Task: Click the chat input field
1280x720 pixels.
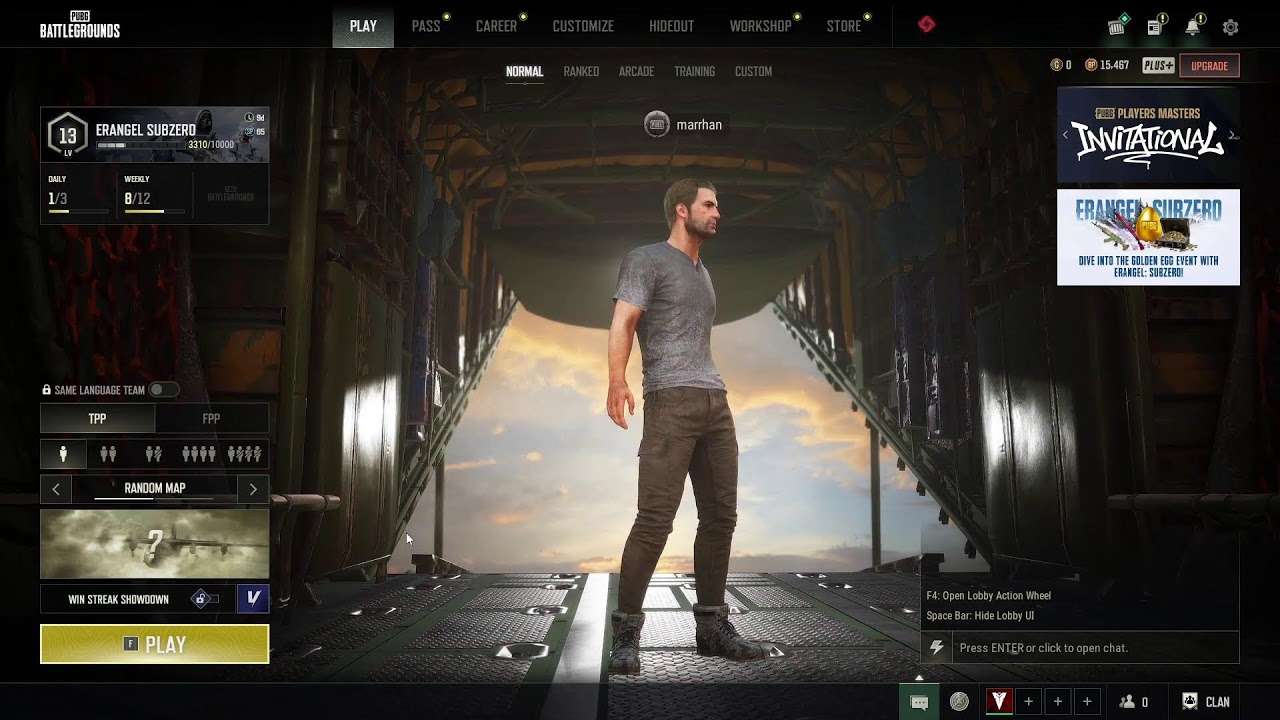Action: click(x=1095, y=648)
